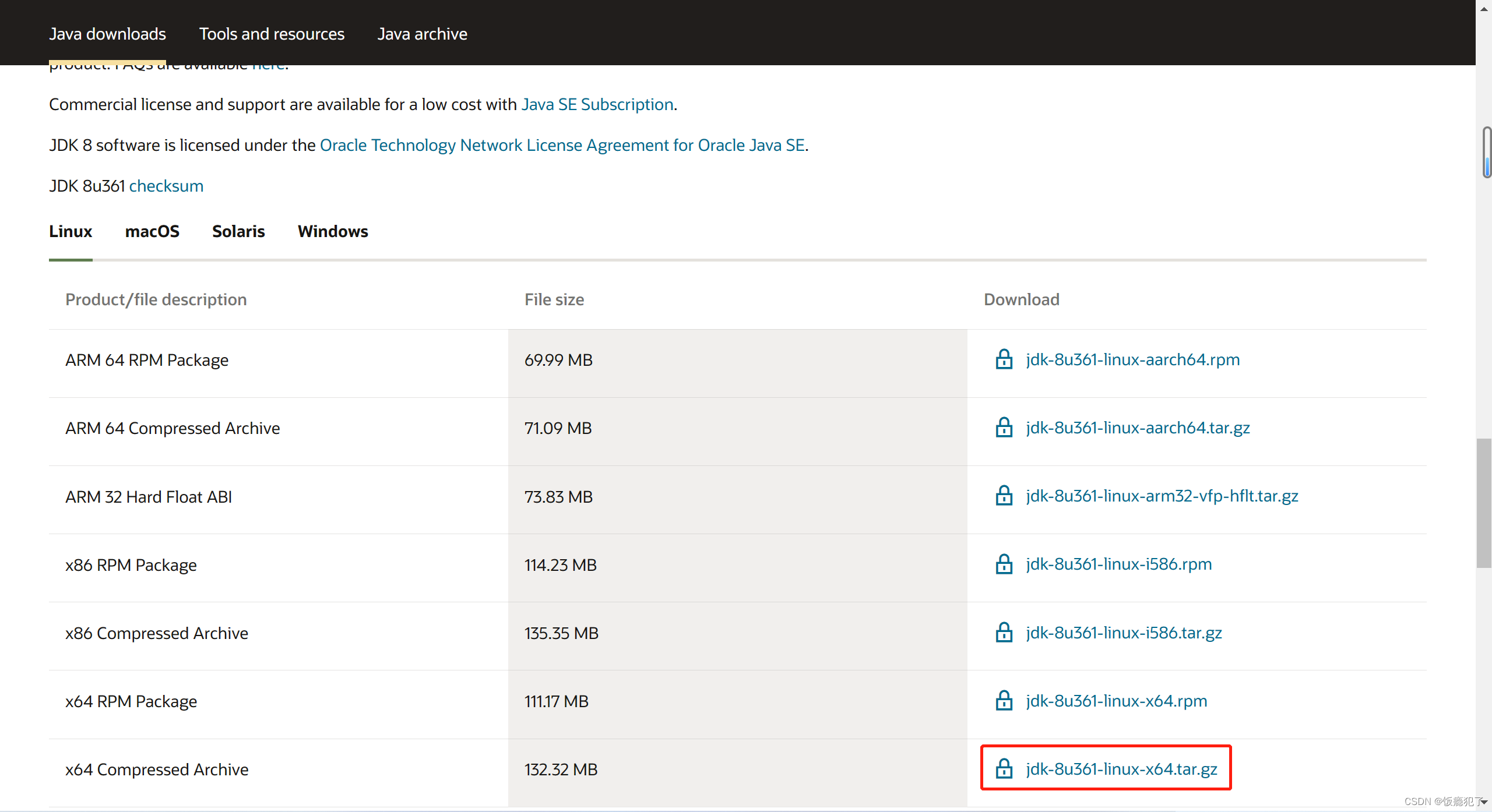
Task: Click lock icon beside arm32-vfp-hflt.tar.gz download
Action: [1004, 496]
